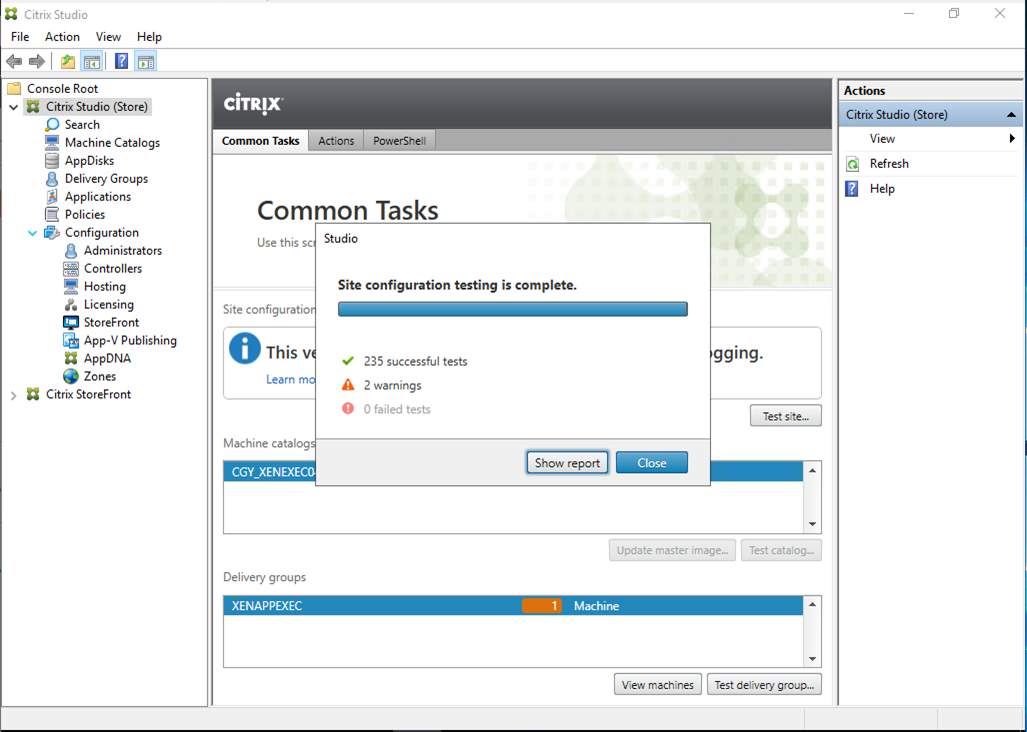The image size is (1027, 732).
Task: Collapse the Configuration tree node
Action: click(x=32, y=232)
